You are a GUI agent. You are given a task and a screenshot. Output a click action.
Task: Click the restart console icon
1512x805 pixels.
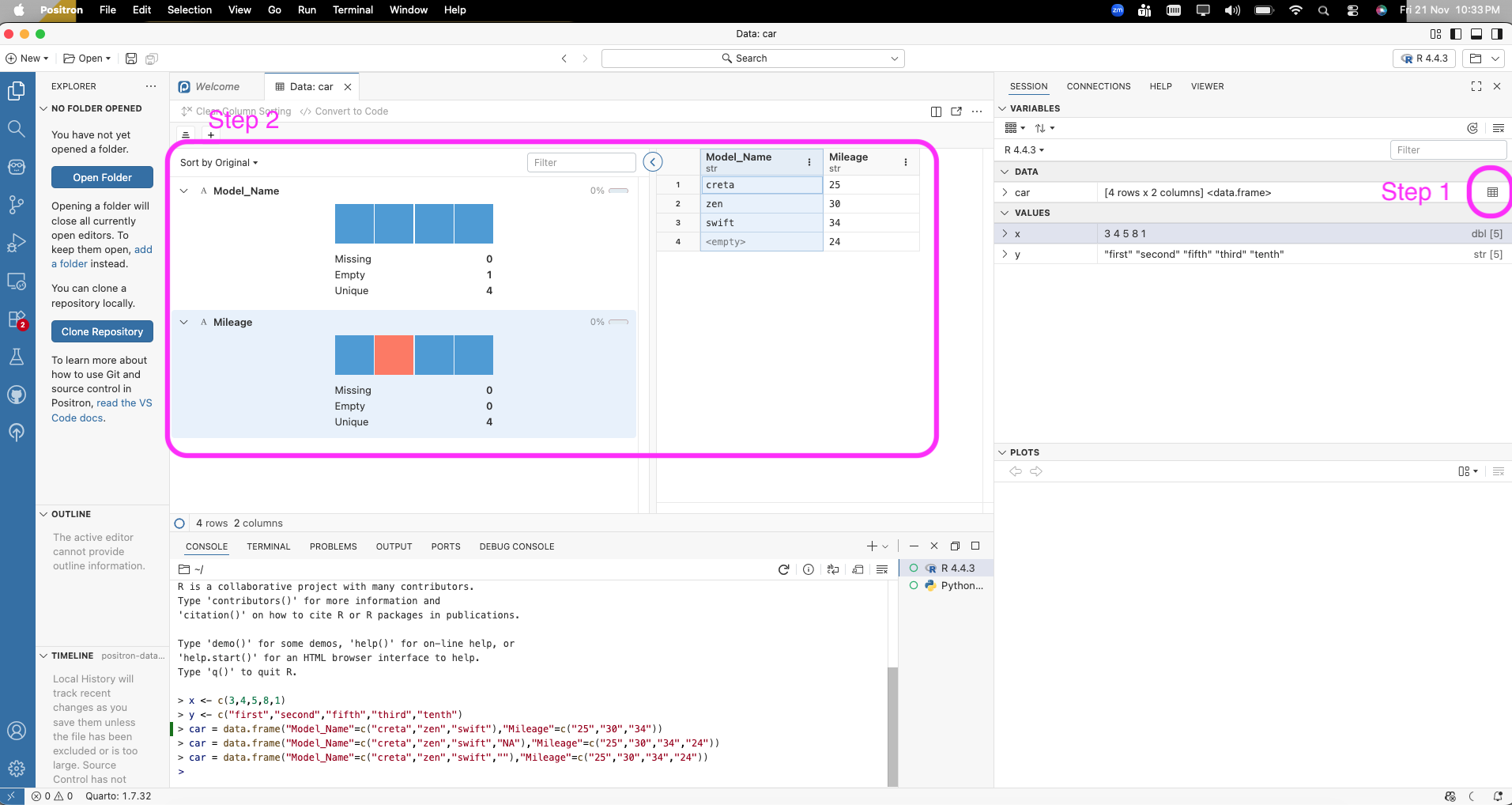pyautogui.click(x=783, y=569)
